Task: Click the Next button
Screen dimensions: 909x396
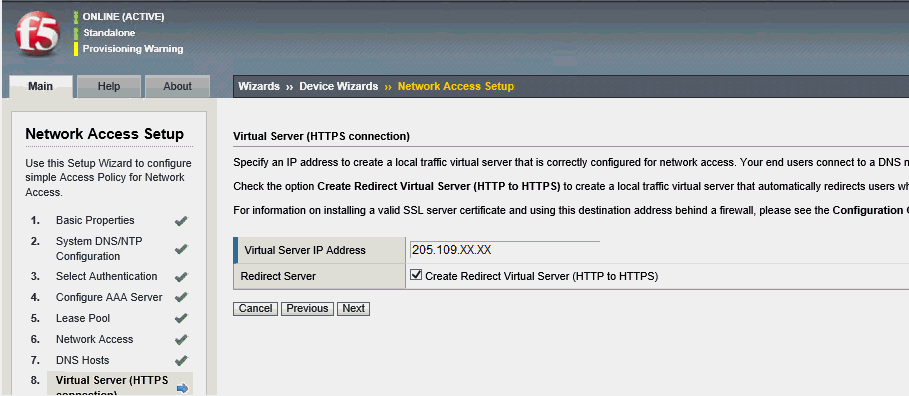Action: [x=354, y=308]
